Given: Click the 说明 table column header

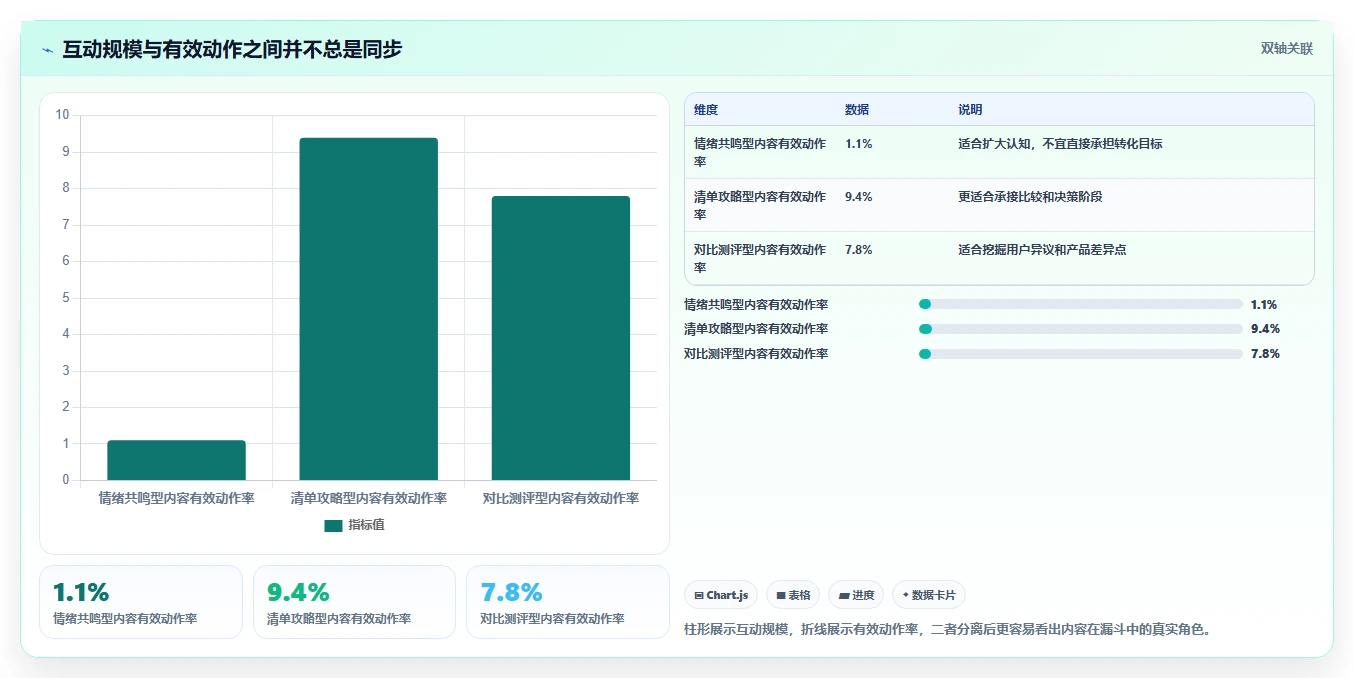Looking at the screenshot, I should (970, 110).
